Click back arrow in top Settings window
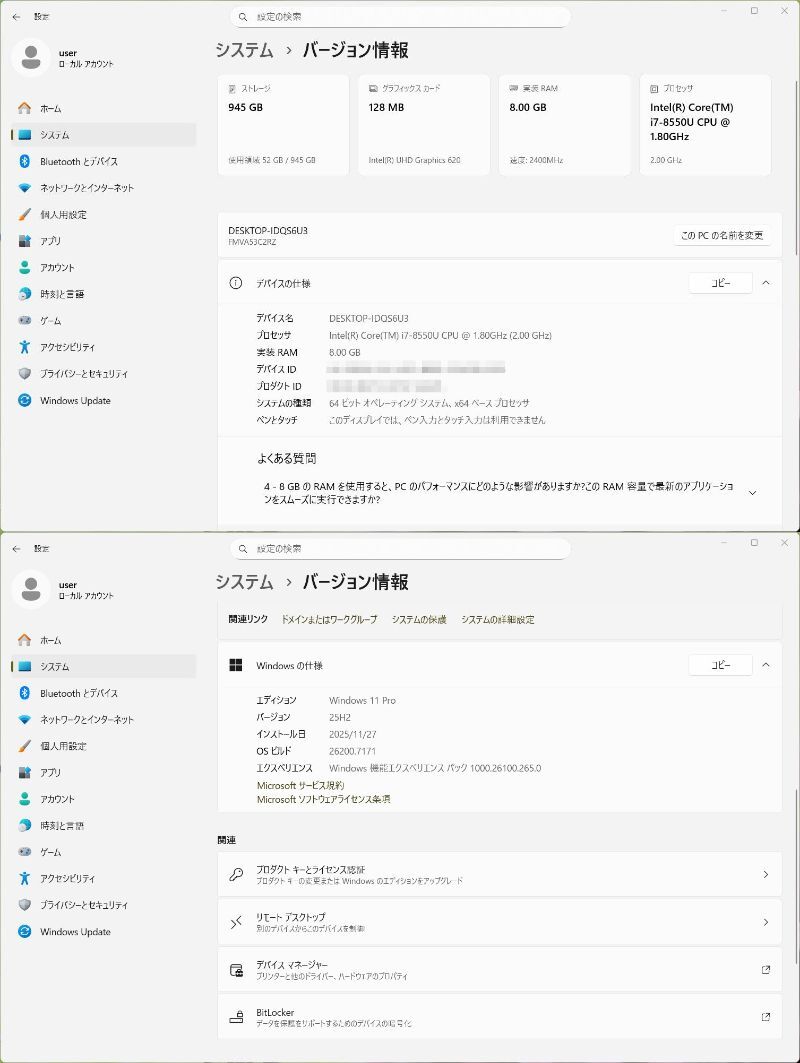The width and height of the screenshot is (800, 1063). pos(16,16)
